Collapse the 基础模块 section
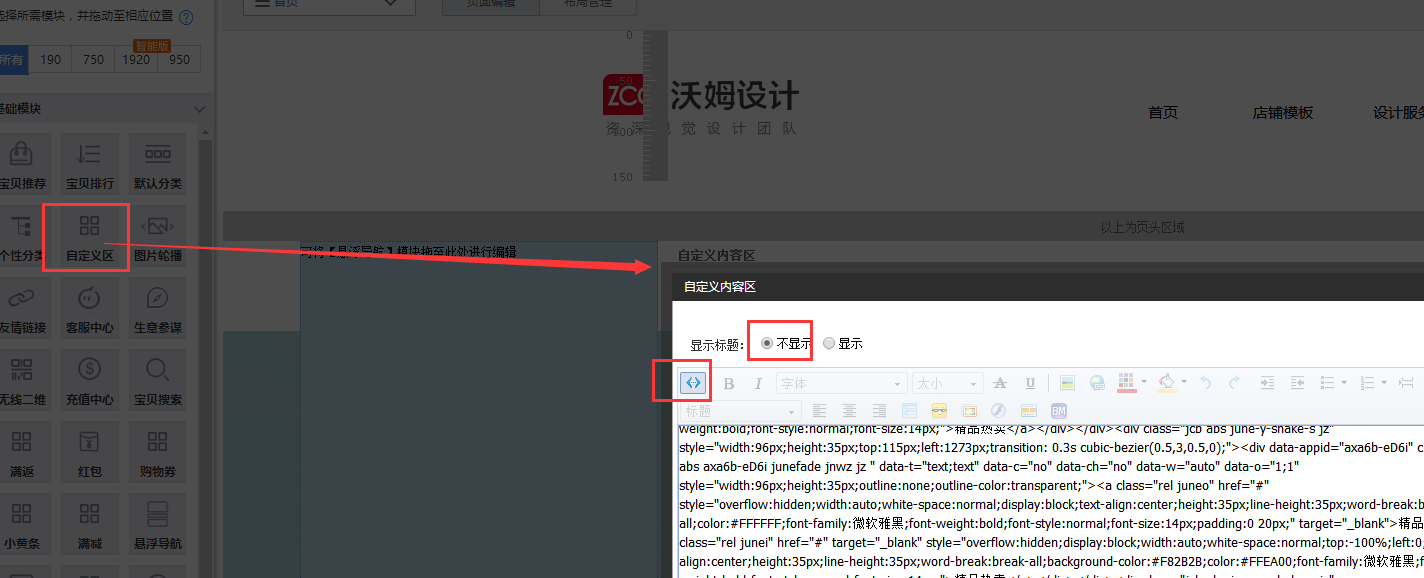The height and width of the screenshot is (578, 1424). pyautogui.click(x=199, y=109)
